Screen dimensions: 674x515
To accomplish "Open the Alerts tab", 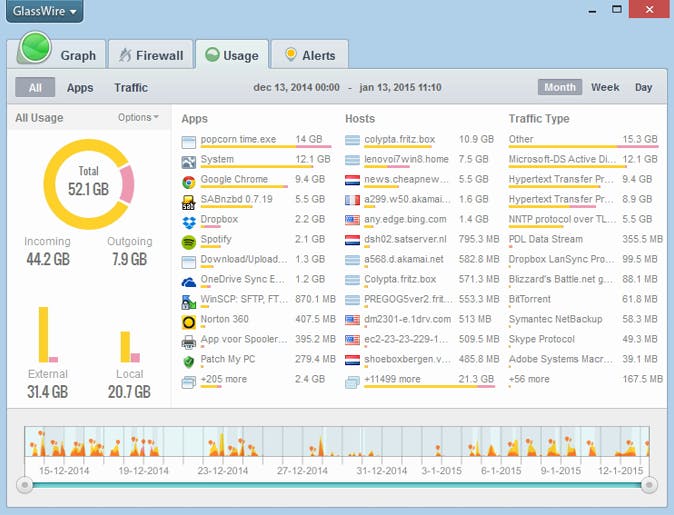I will click(310, 55).
